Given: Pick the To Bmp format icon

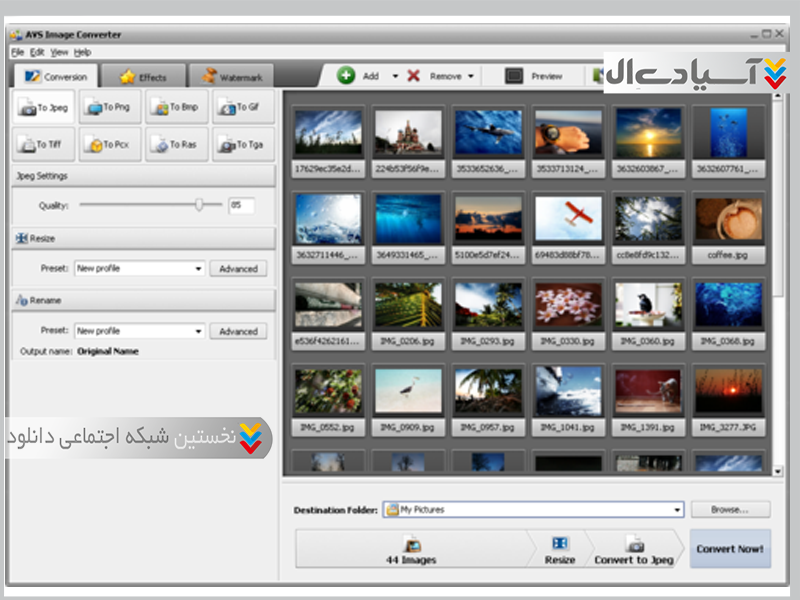Looking at the screenshot, I should pos(160,107).
